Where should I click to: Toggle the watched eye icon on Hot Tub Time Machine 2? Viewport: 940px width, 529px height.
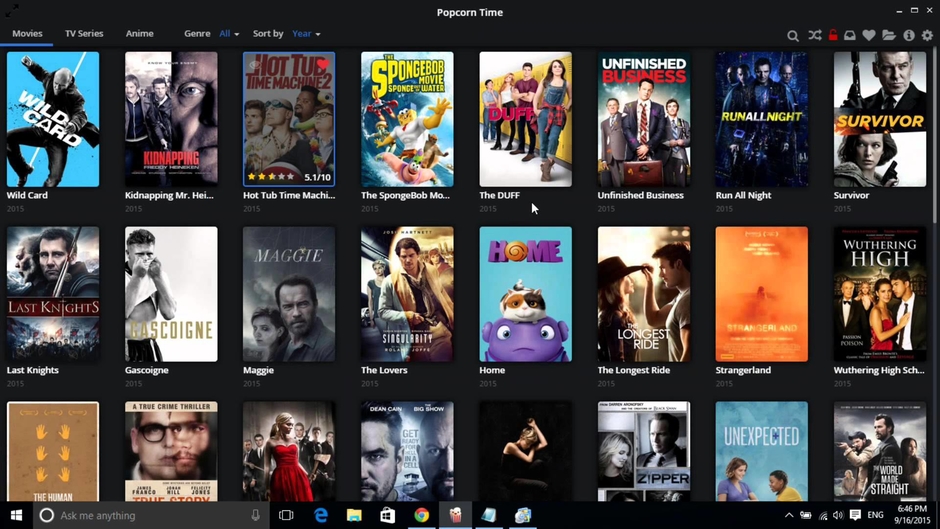(x=255, y=64)
